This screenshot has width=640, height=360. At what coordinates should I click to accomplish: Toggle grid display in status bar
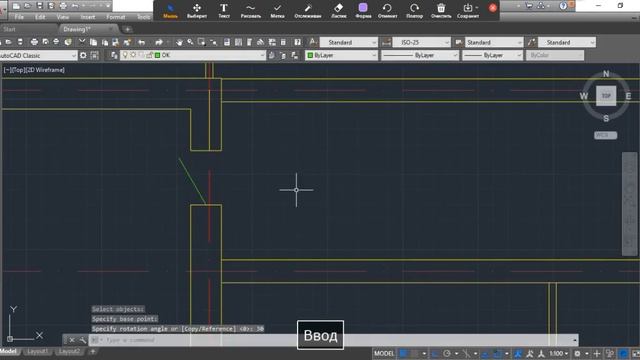pos(403,353)
